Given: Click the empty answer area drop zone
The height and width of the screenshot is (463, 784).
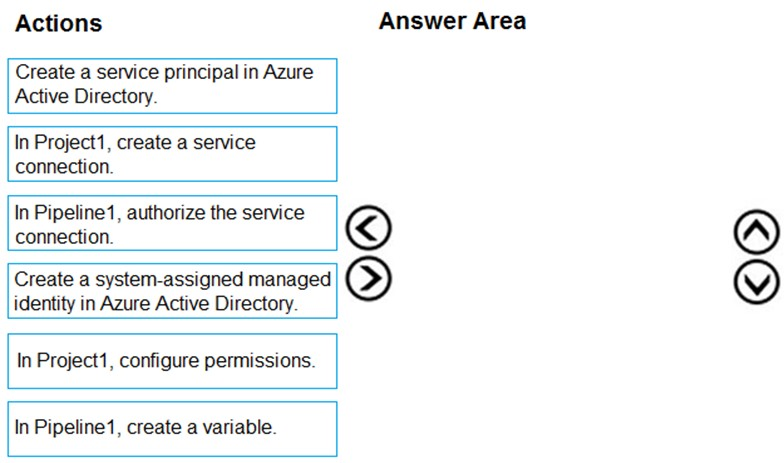Looking at the screenshot, I should point(560,250).
